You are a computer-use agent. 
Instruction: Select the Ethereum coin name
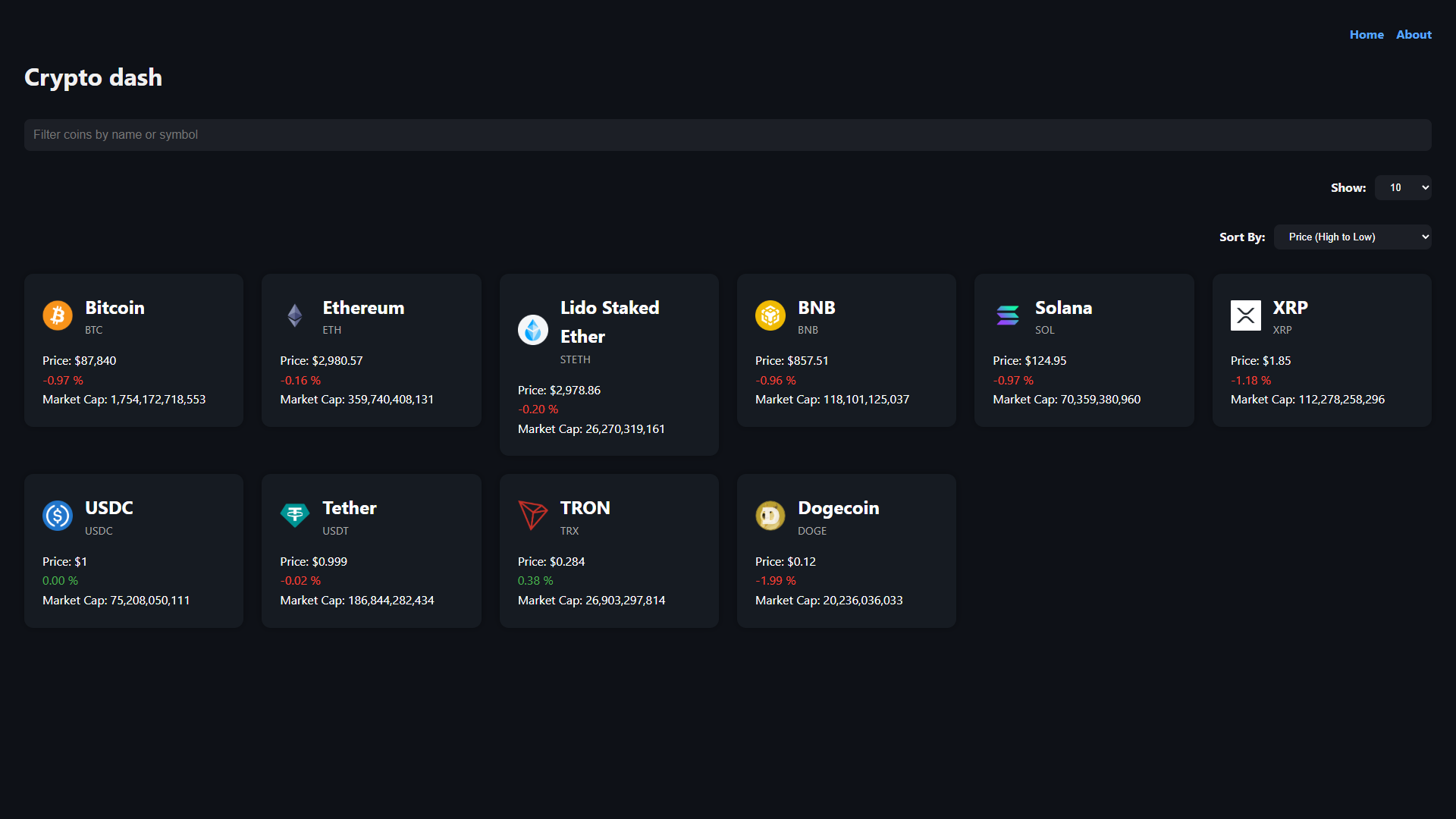[363, 308]
